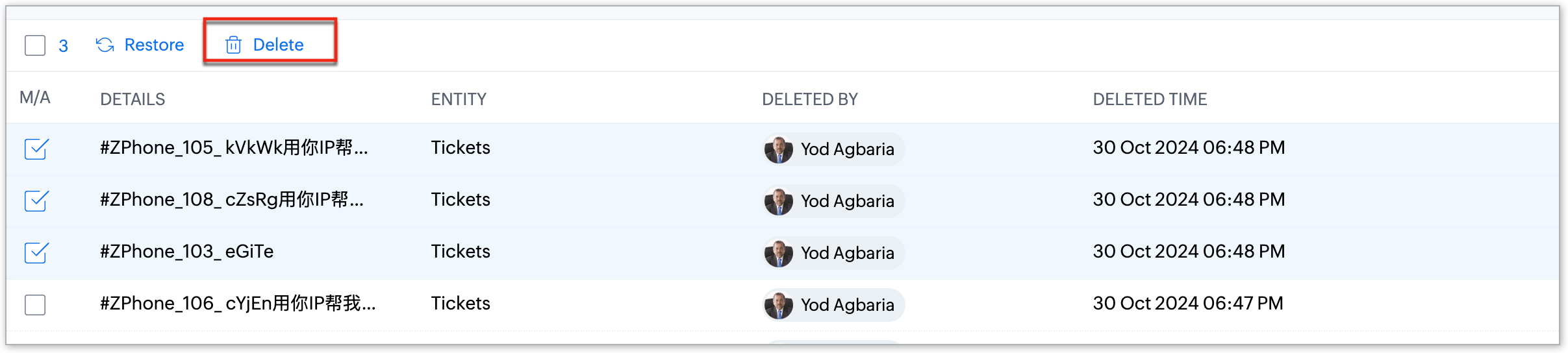Open the #ZPhone_106 ticket details link
The height and width of the screenshot is (353, 1568).
pos(238,304)
